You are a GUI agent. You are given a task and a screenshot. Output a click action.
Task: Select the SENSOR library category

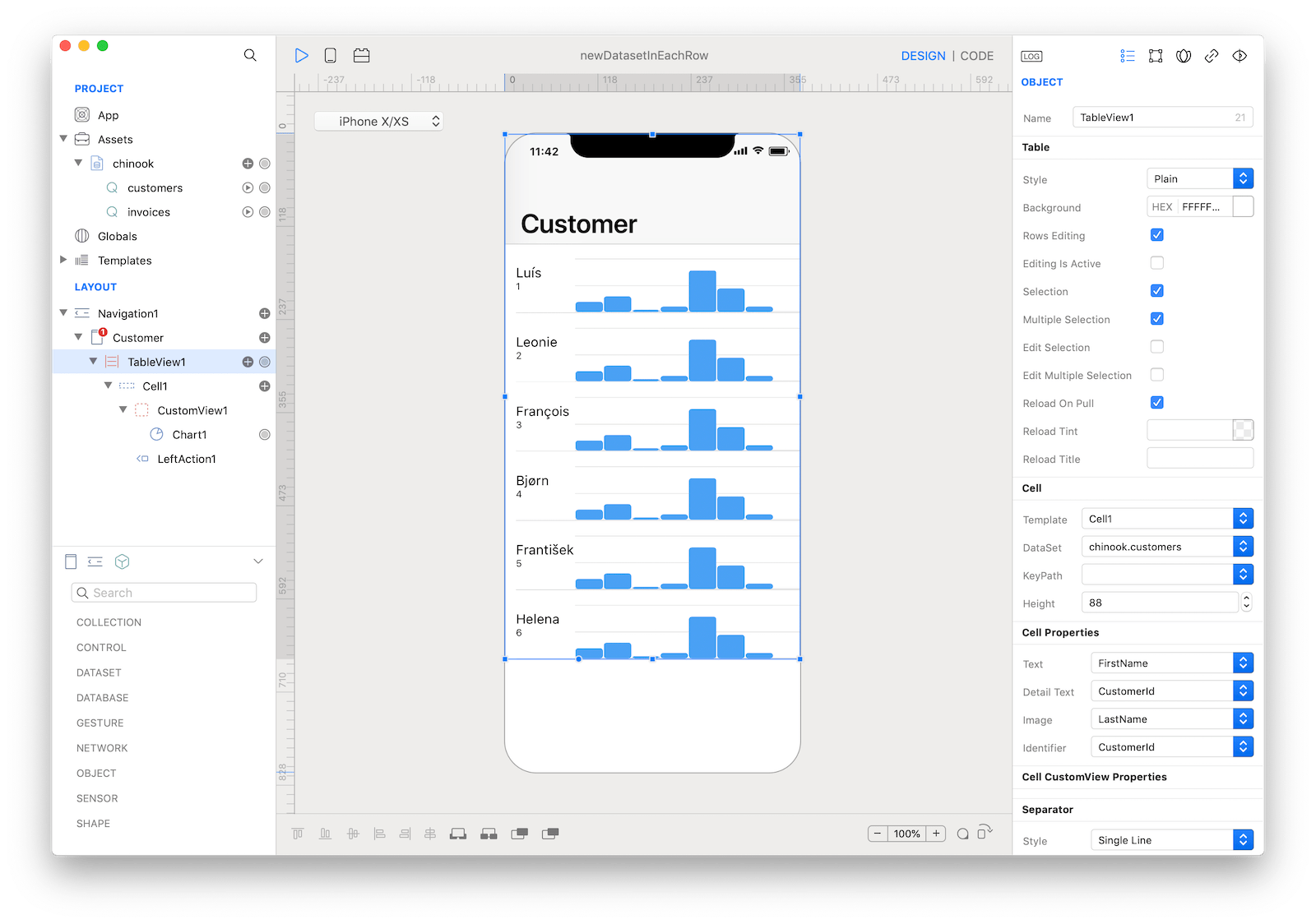(97, 799)
